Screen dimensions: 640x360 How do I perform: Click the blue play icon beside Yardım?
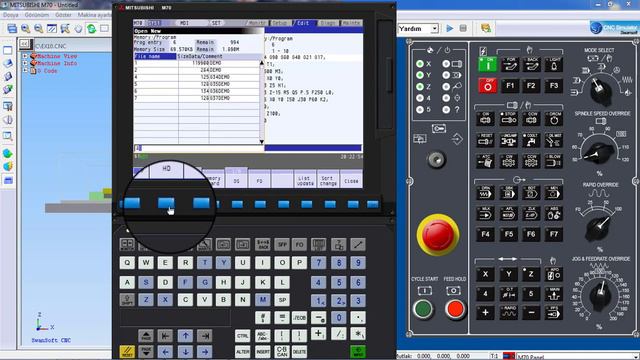point(450,28)
